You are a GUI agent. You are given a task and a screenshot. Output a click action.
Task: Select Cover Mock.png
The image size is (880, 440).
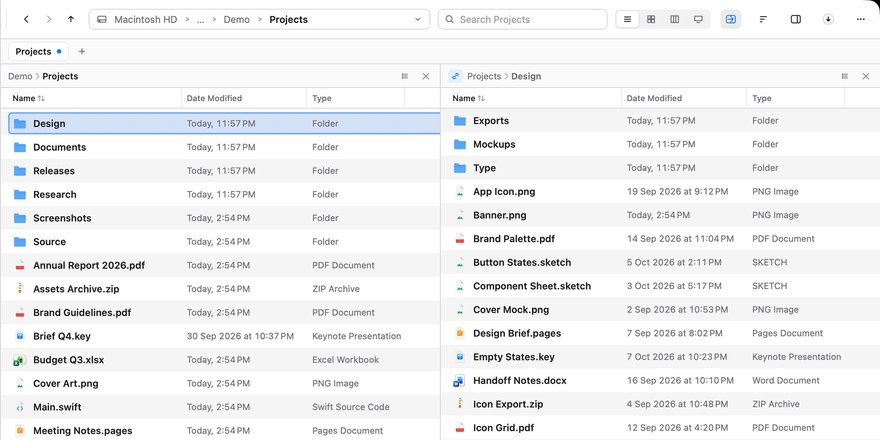click(660, 309)
